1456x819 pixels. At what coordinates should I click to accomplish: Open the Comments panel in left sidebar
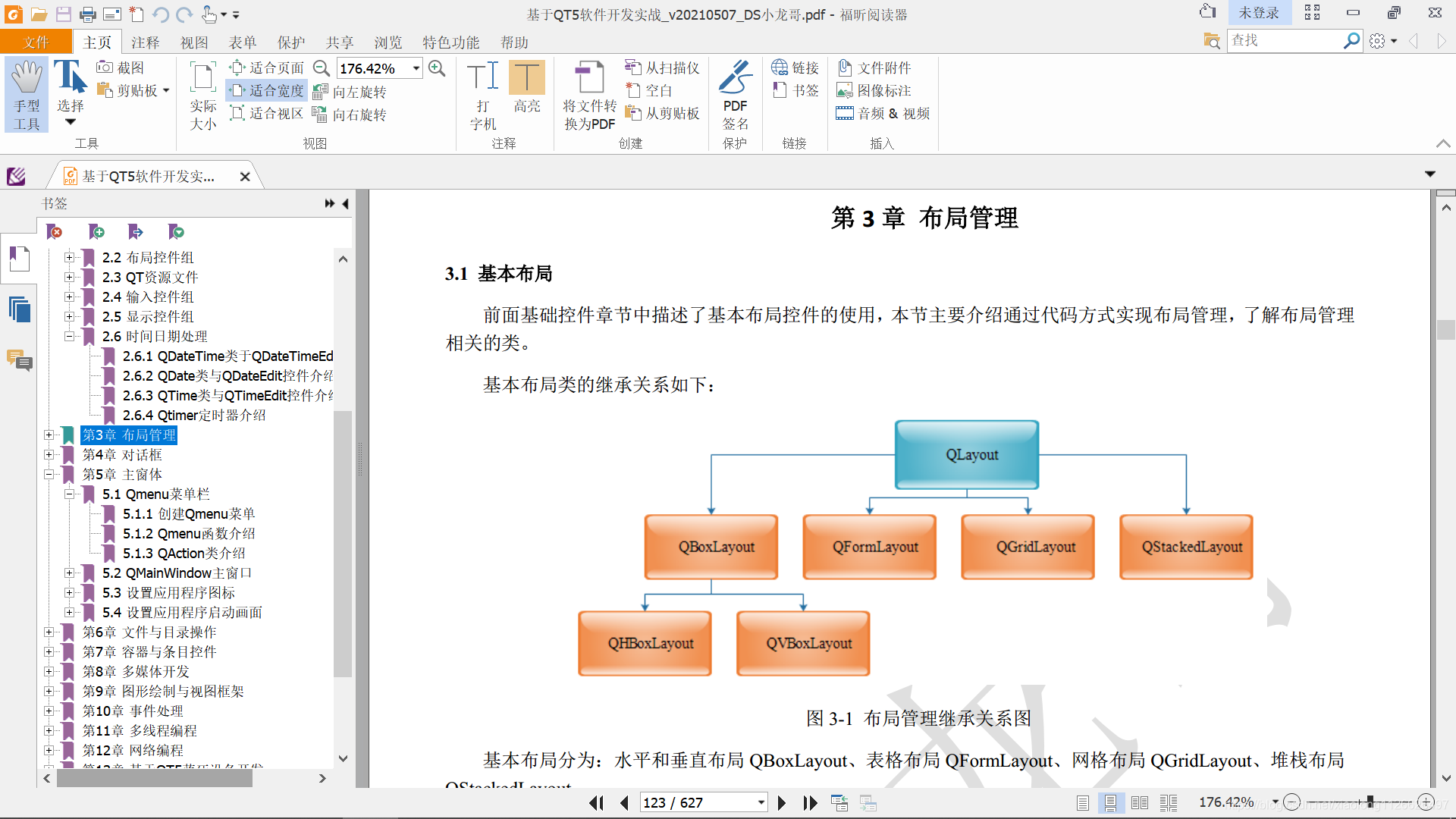[19, 359]
